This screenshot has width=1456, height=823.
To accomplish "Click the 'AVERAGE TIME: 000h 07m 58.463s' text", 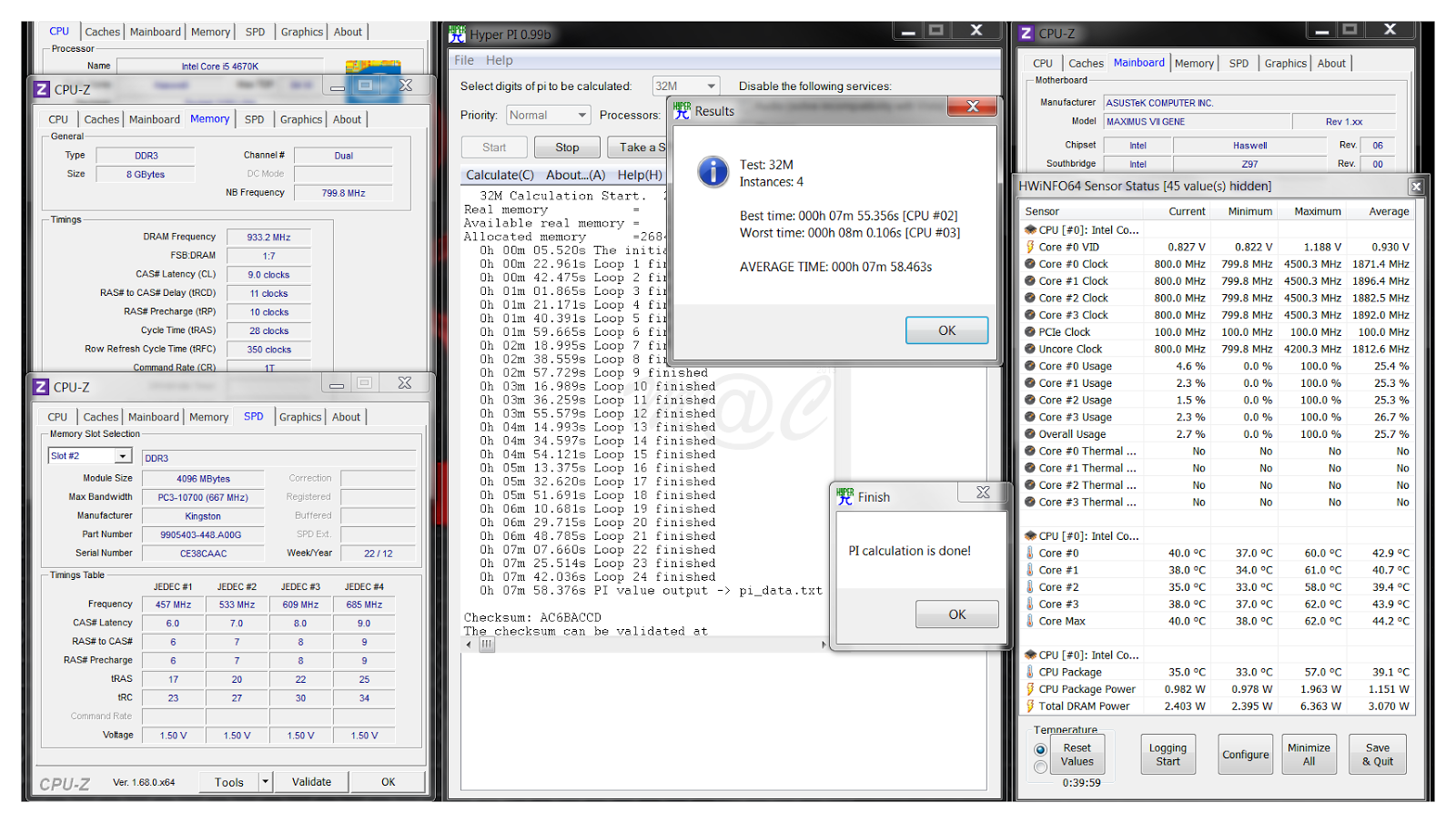I will pyautogui.click(x=835, y=267).
